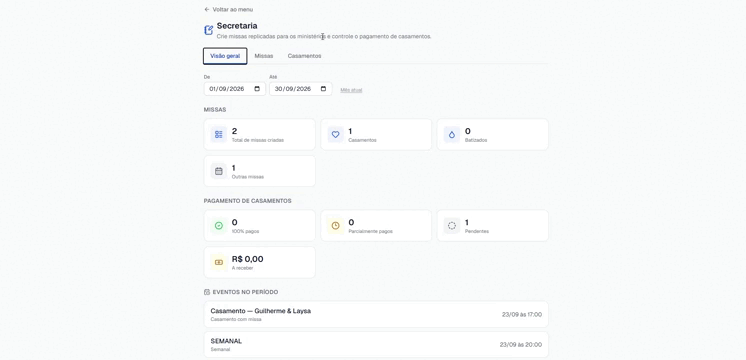Image resolution: width=746 pixels, height=360 pixels.
Task: Click the Casamento com missa subtitle
Action: coord(236,320)
